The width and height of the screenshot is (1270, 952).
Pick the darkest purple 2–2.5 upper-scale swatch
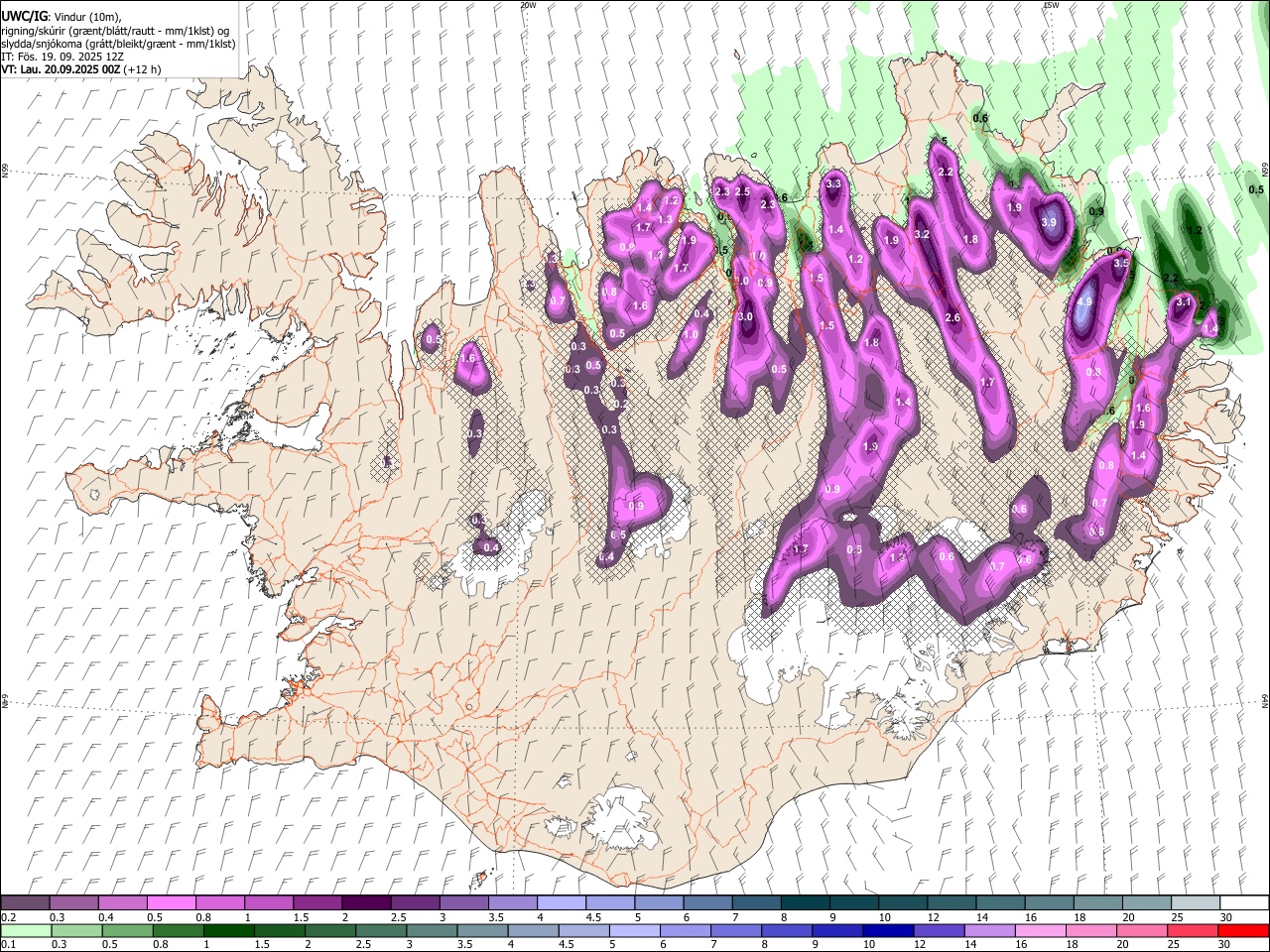click(366, 902)
